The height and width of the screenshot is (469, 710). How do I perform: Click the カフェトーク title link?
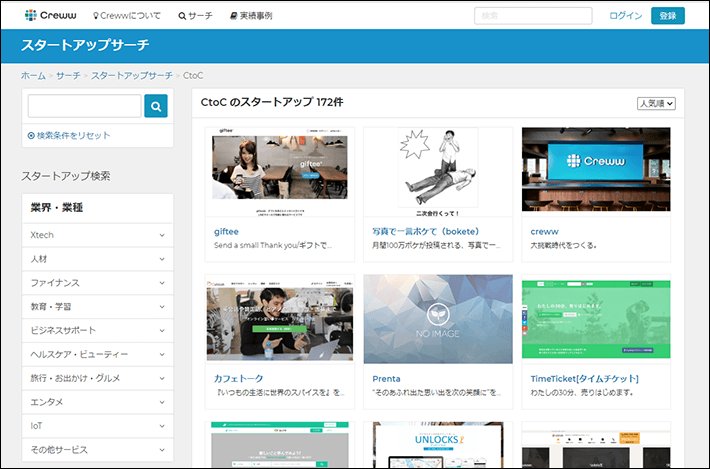coord(238,378)
